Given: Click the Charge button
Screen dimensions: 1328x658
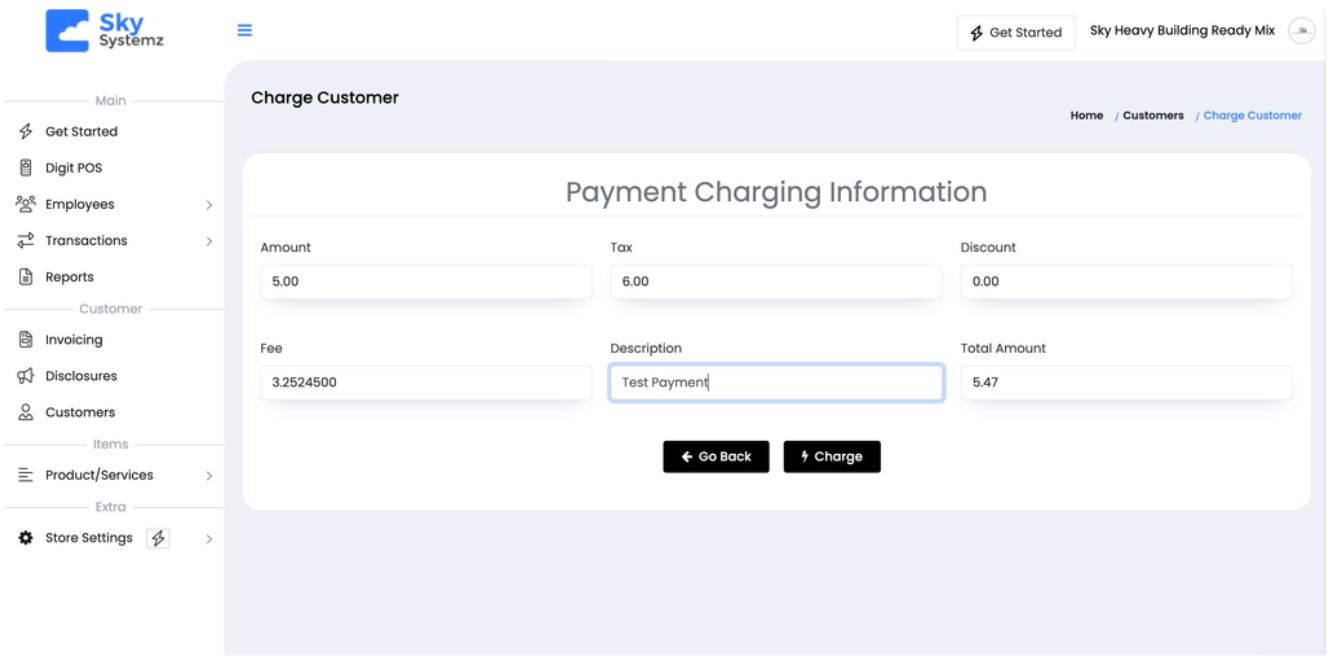Looking at the screenshot, I should (832, 456).
